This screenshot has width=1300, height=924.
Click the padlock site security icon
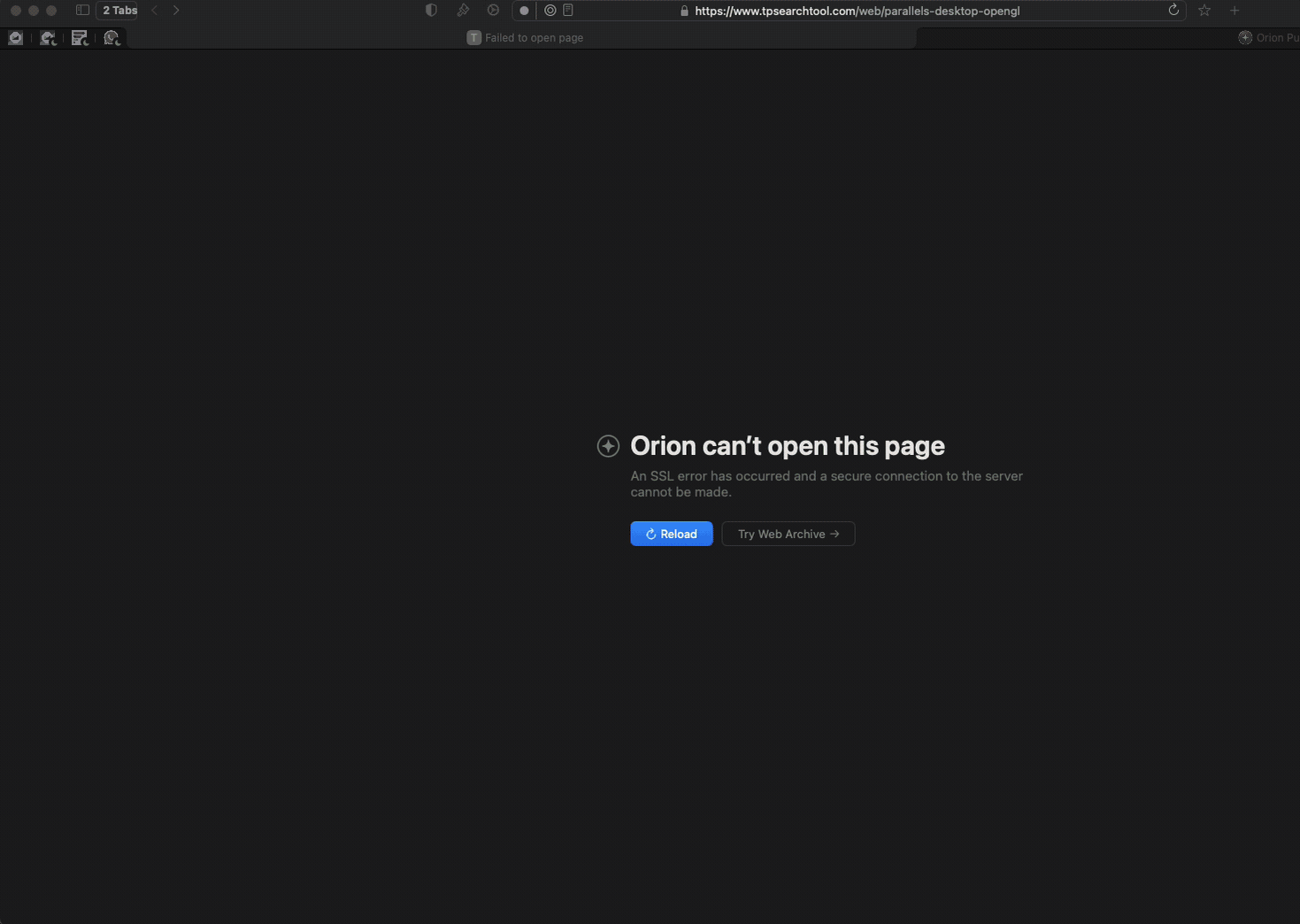coord(684,12)
